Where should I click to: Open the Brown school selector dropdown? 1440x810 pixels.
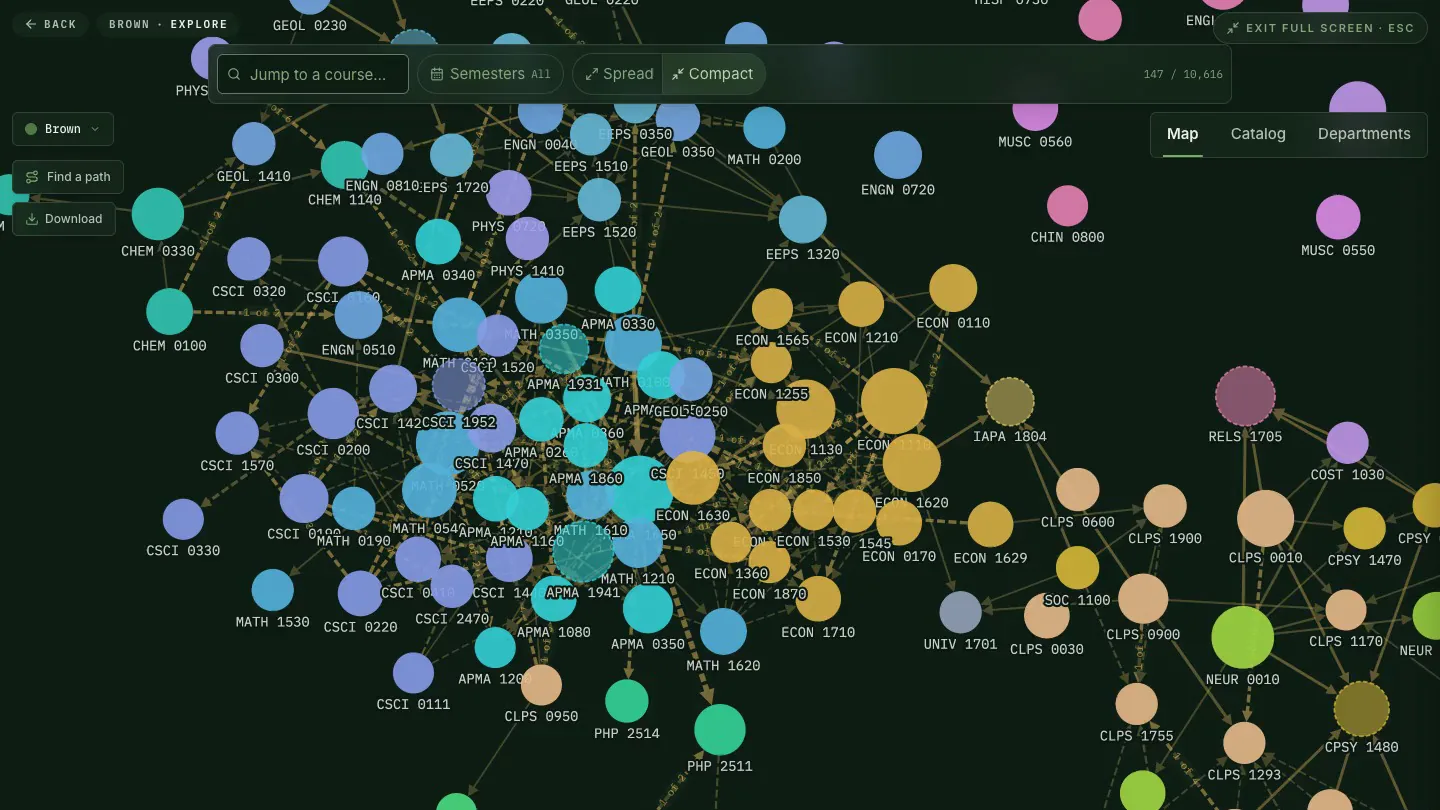click(x=63, y=129)
